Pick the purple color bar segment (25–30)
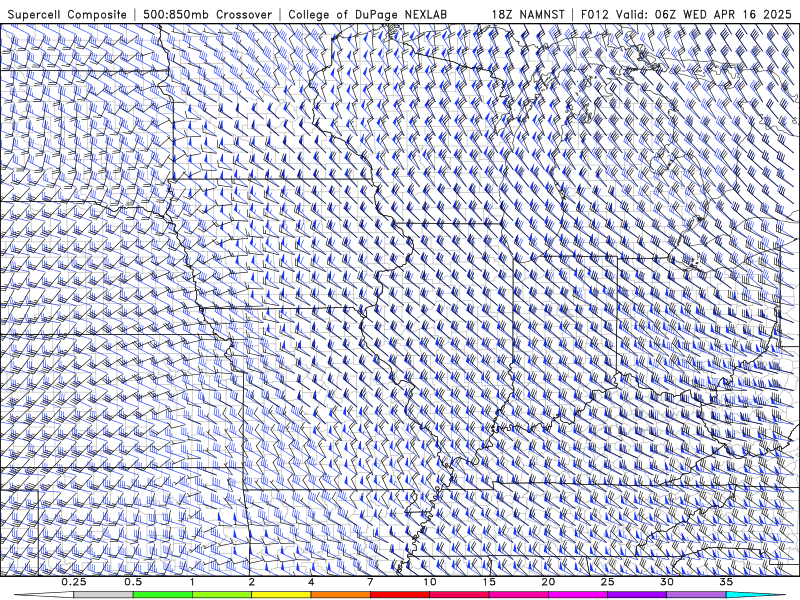The image size is (800, 600). 637,595
